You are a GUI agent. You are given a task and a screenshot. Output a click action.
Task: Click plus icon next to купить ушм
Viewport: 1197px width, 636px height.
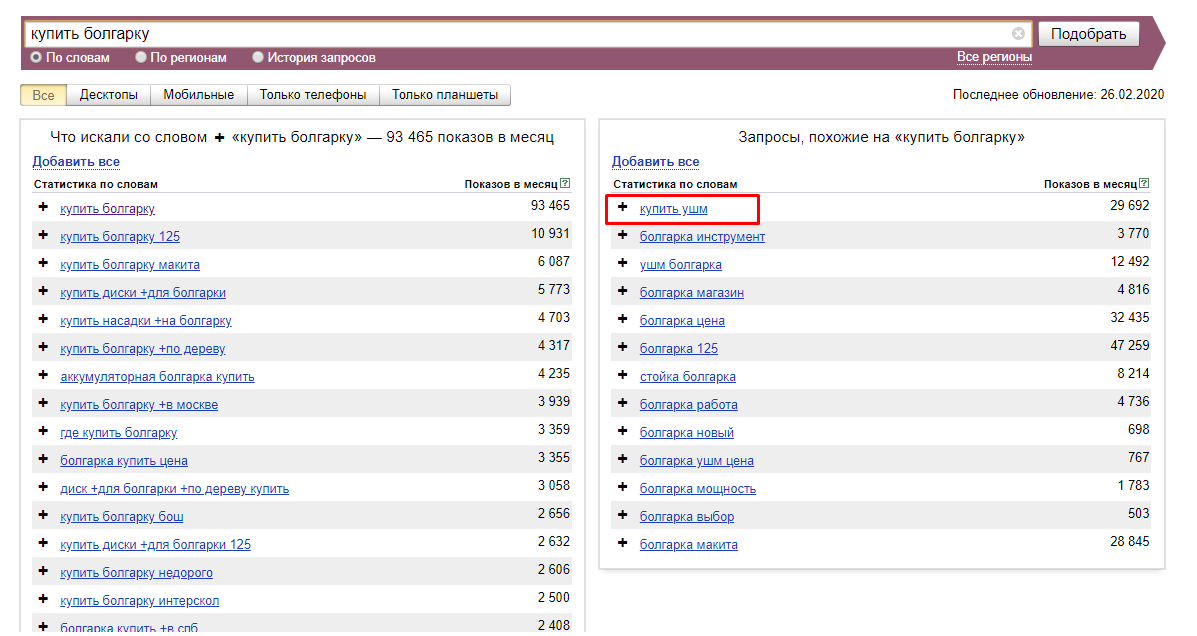click(x=623, y=207)
